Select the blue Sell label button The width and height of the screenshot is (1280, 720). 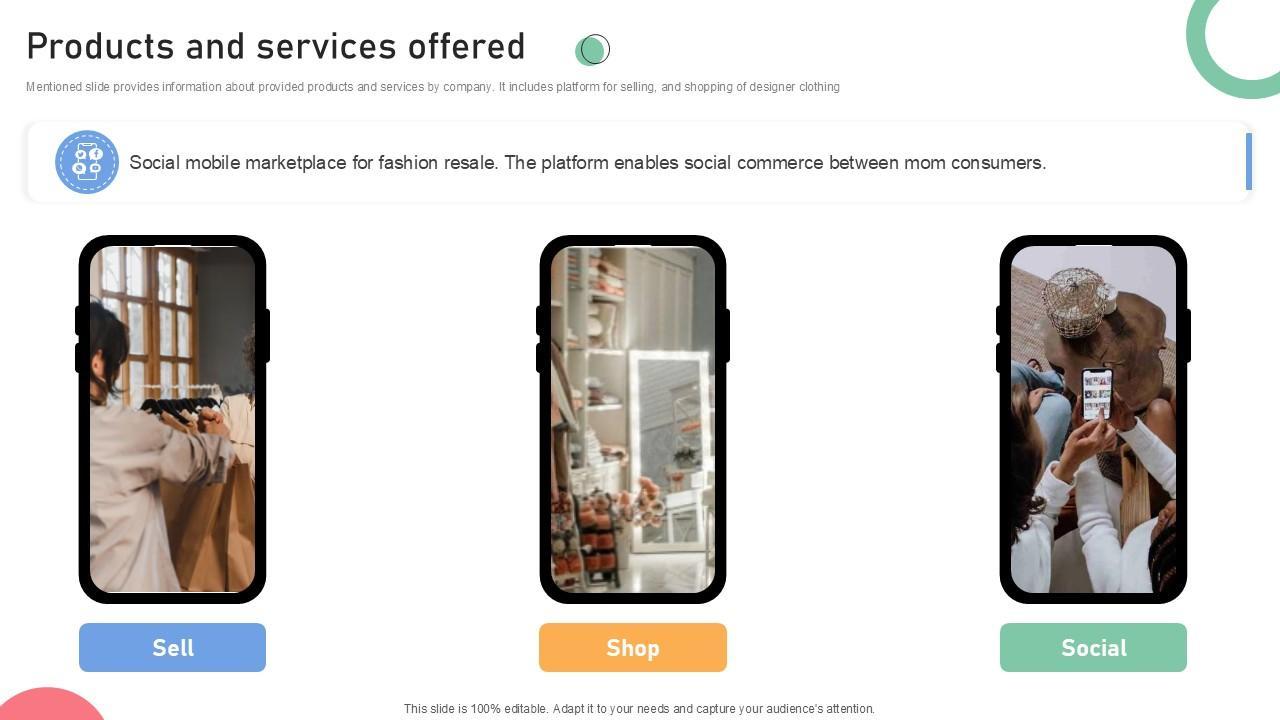coord(172,647)
